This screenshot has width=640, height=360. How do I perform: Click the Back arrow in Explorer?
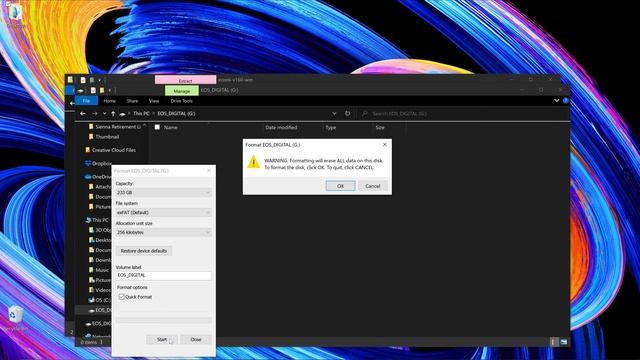[x=83, y=113]
